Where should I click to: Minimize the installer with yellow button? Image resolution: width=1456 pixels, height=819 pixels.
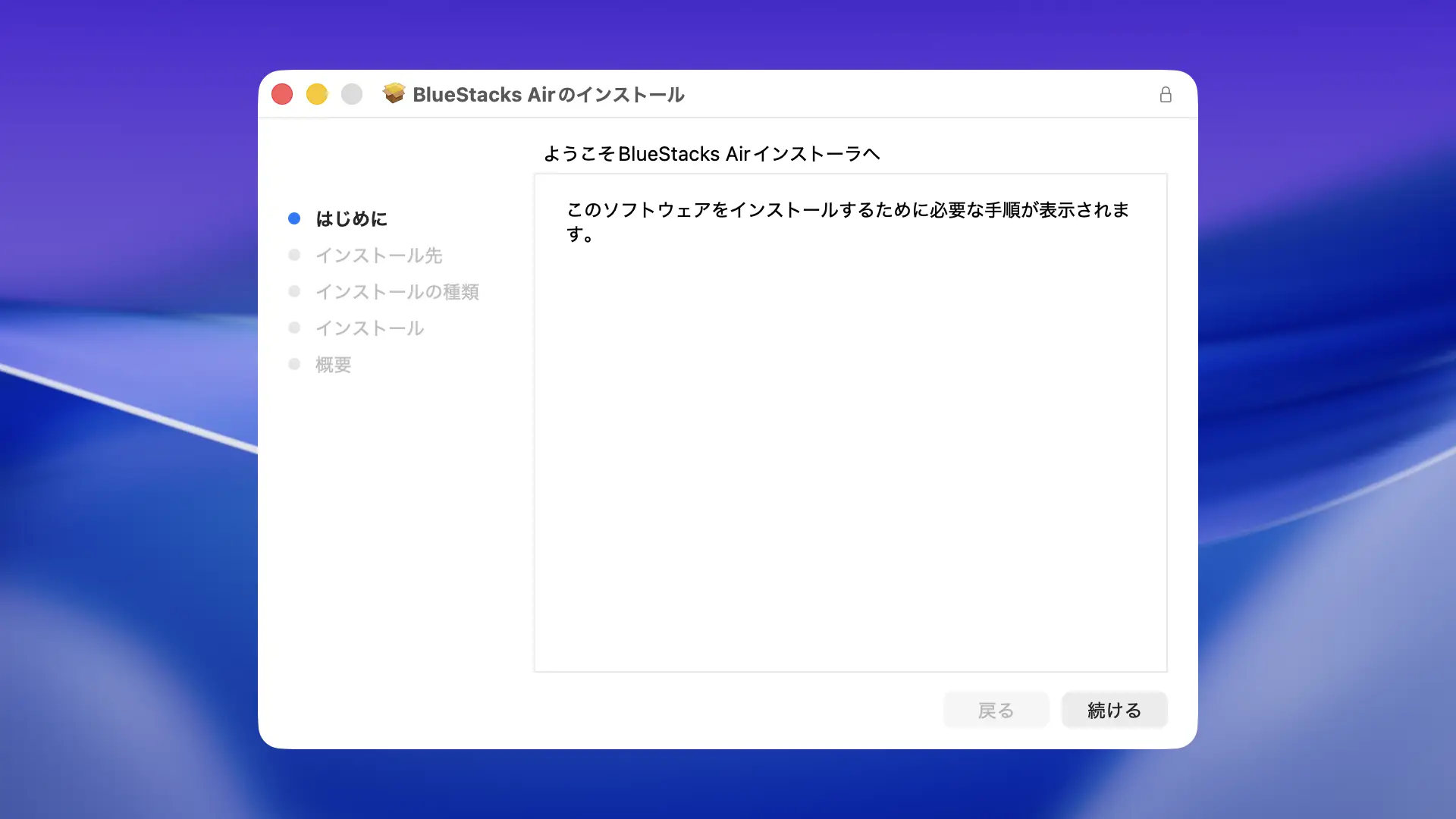[317, 94]
